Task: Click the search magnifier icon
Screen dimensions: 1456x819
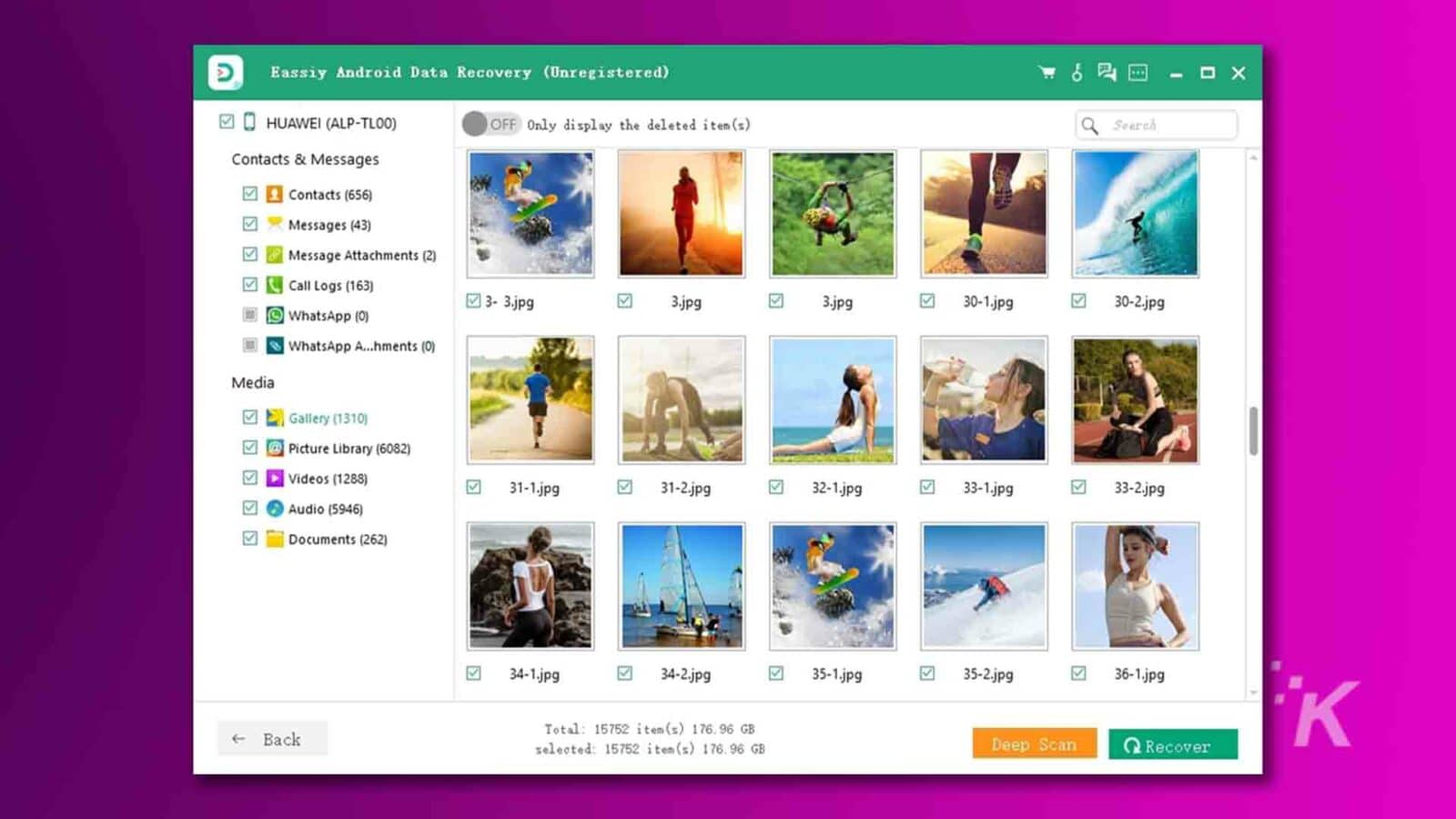Action: (1090, 126)
